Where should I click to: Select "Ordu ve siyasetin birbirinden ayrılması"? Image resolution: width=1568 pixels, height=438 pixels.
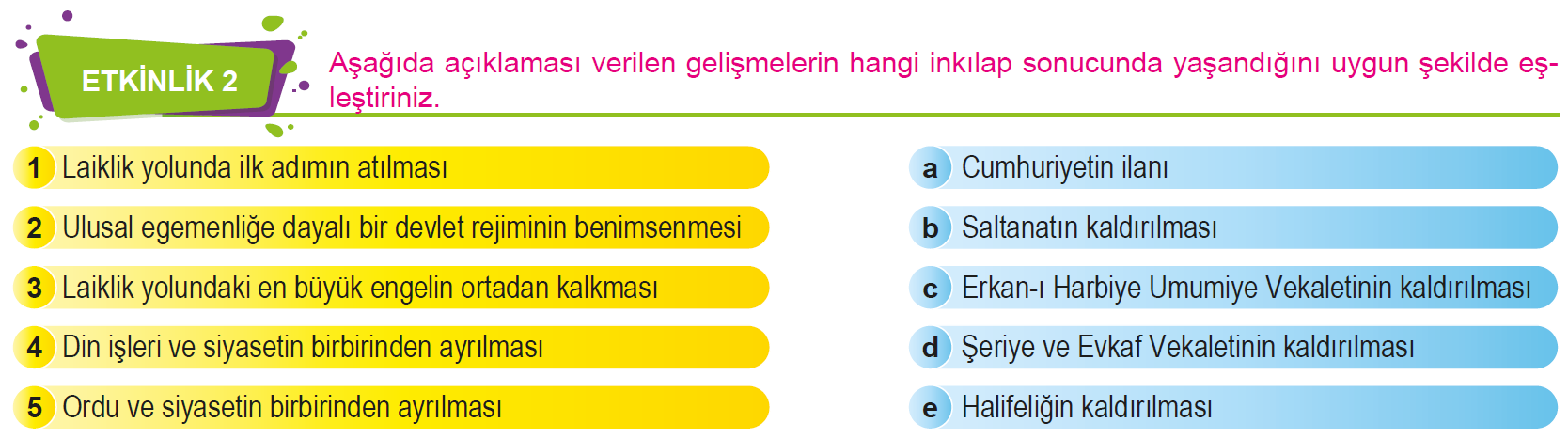pos(282,408)
